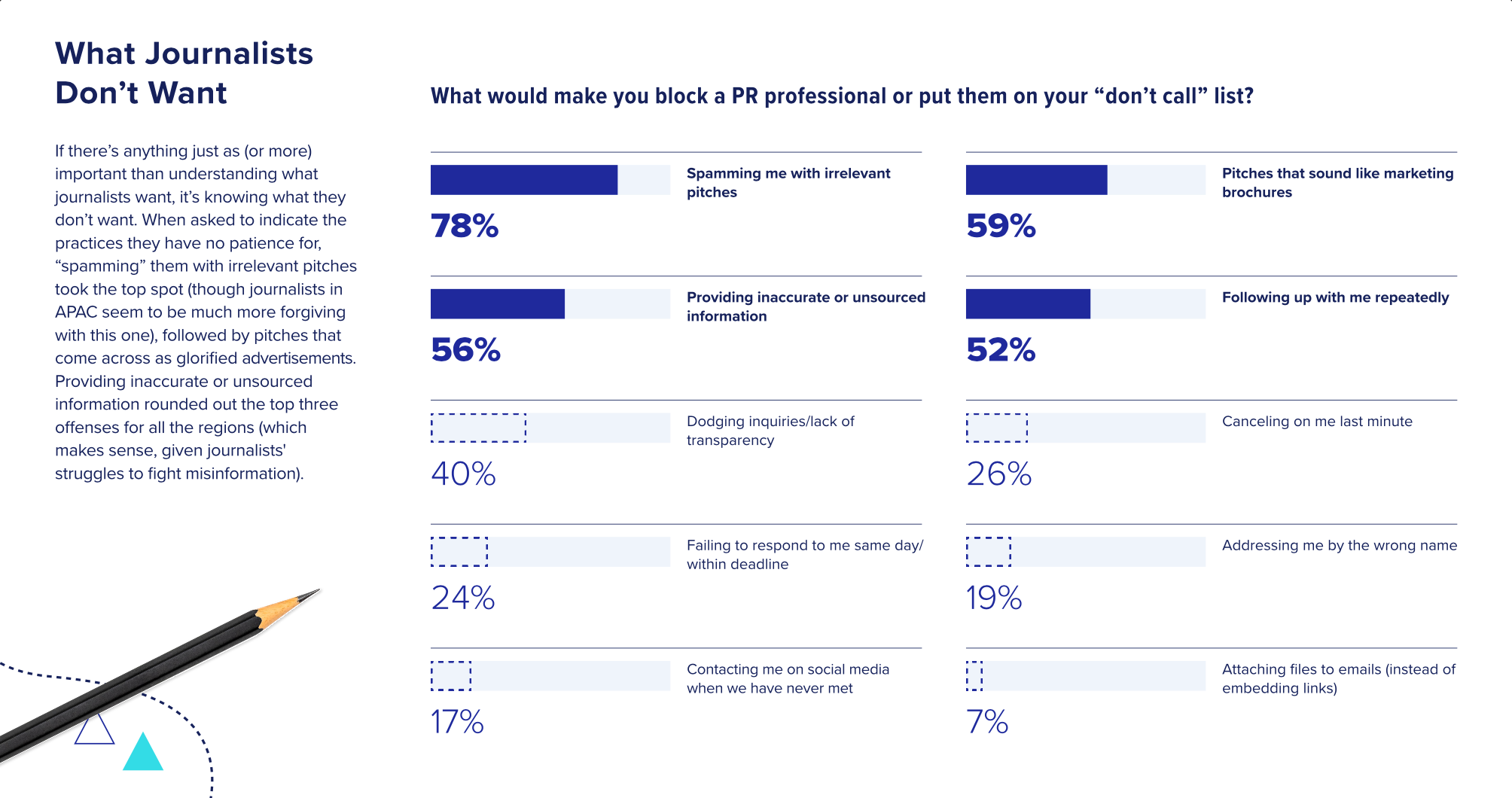Click the introductory paragraph about APAC journalists
The width and height of the screenshot is (1512, 798).
(x=206, y=312)
